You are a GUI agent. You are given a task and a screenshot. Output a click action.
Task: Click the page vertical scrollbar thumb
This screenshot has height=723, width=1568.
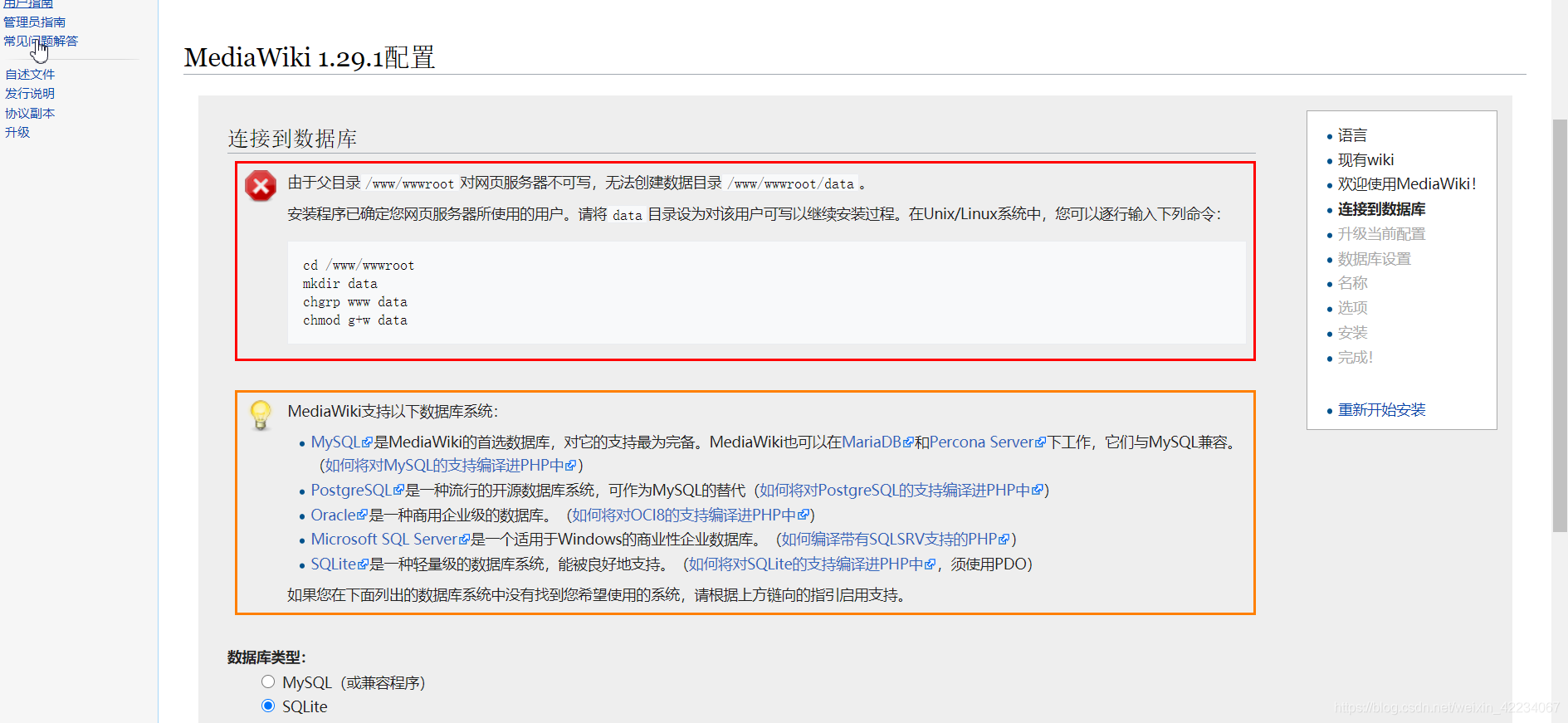[x=1560, y=325]
